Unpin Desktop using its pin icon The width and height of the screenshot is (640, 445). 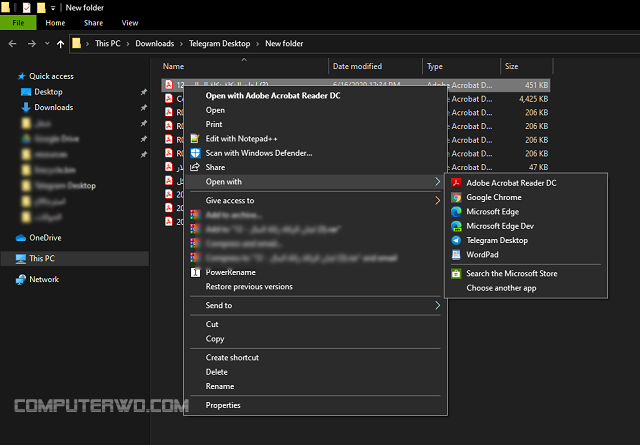click(143, 92)
